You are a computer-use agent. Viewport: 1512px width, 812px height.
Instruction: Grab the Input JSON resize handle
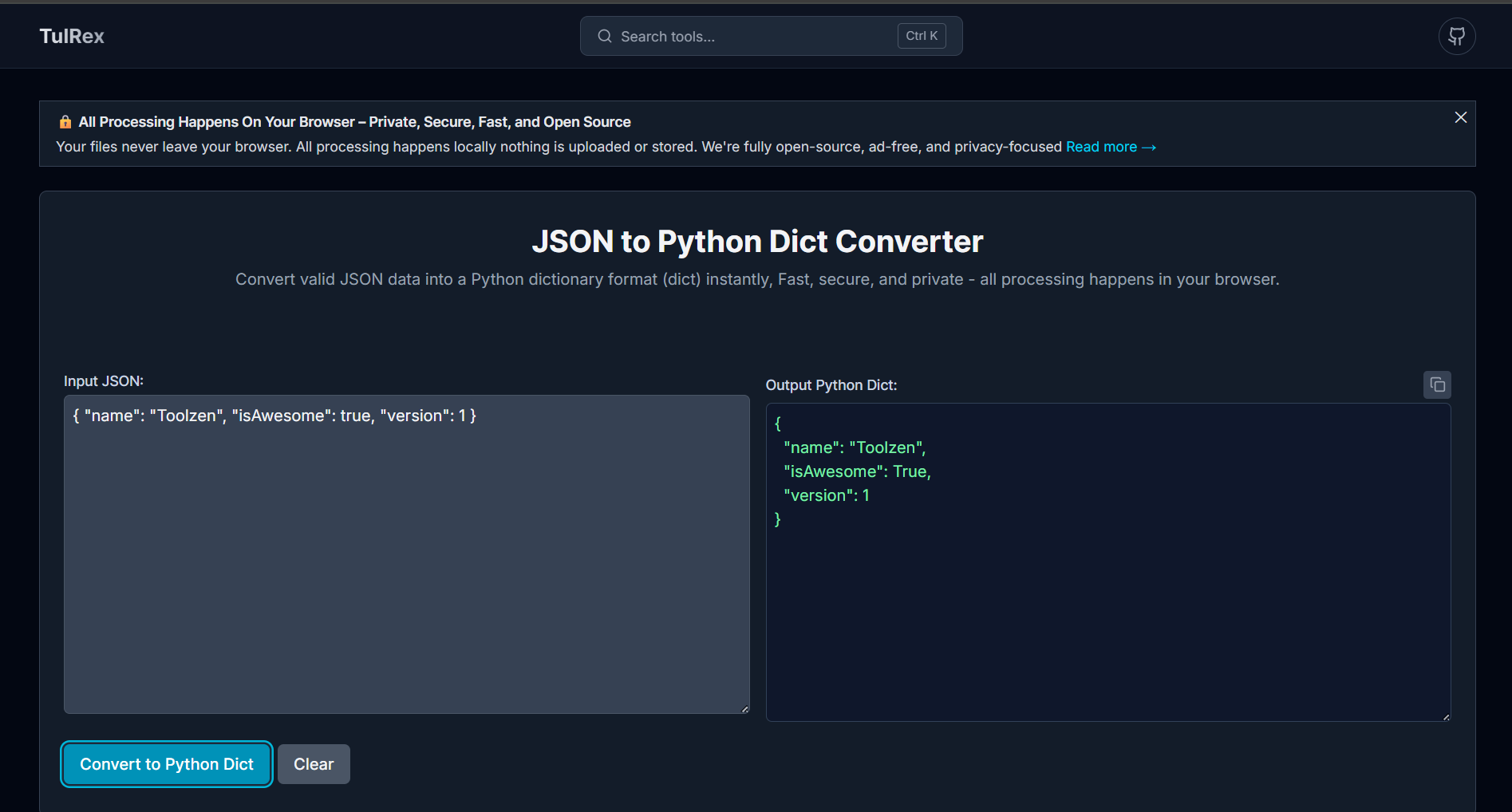744,709
